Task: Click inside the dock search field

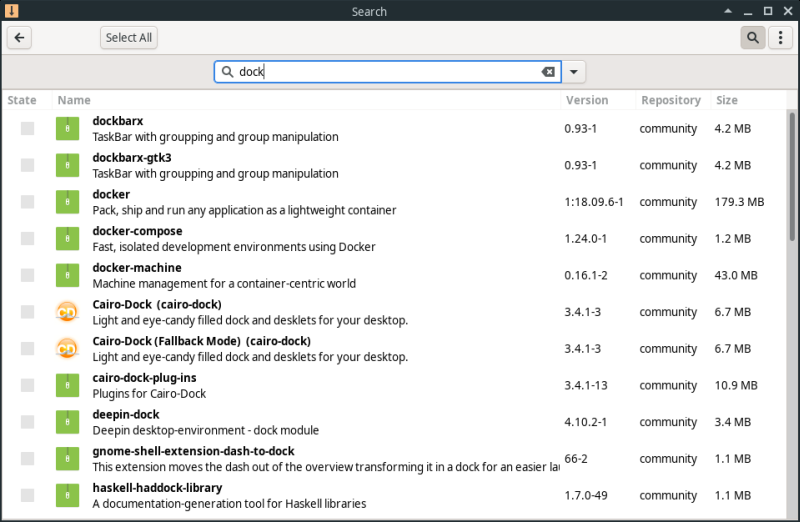Action: [388, 72]
